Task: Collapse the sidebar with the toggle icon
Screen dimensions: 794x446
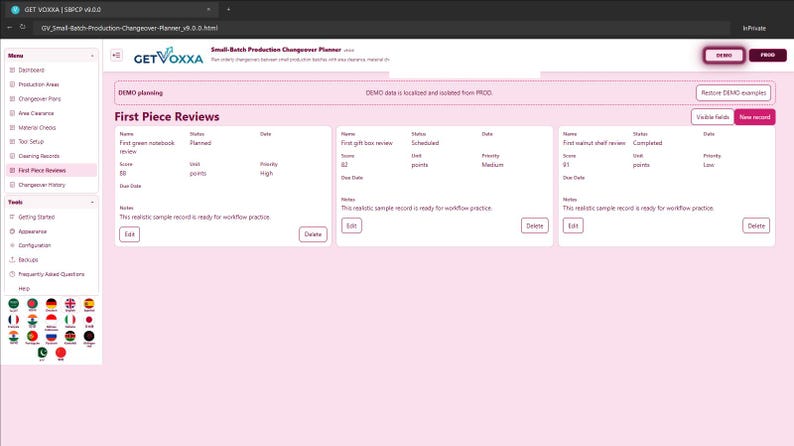Action: 116,55
